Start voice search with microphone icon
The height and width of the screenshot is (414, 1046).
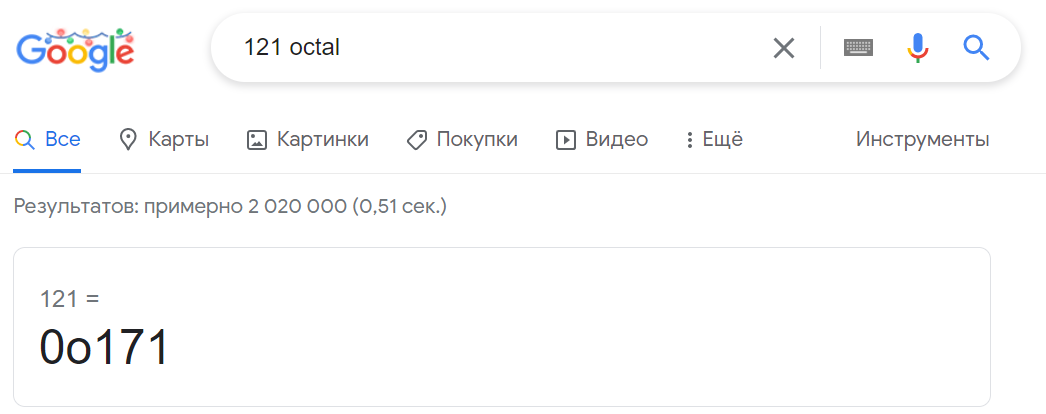(x=918, y=47)
